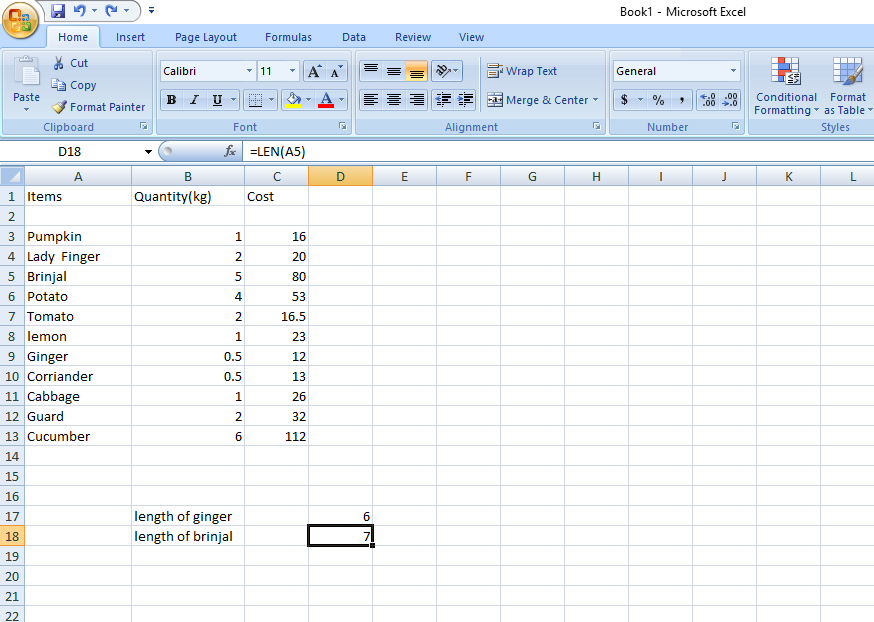Screen dimensions: 874x622
Task: Apply Accounting dollar number format
Action: (624, 100)
